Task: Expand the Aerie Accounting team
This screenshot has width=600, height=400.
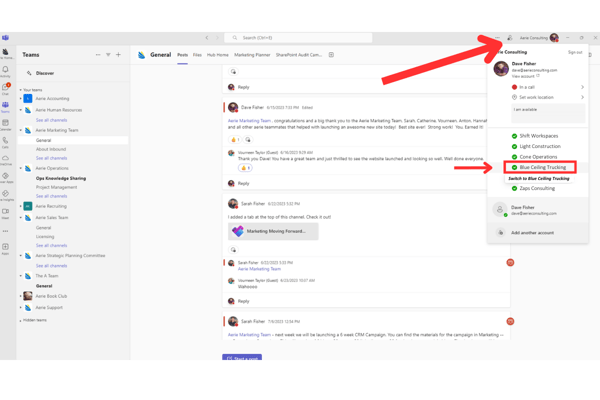Action: pyautogui.click(x=21, y=99)
